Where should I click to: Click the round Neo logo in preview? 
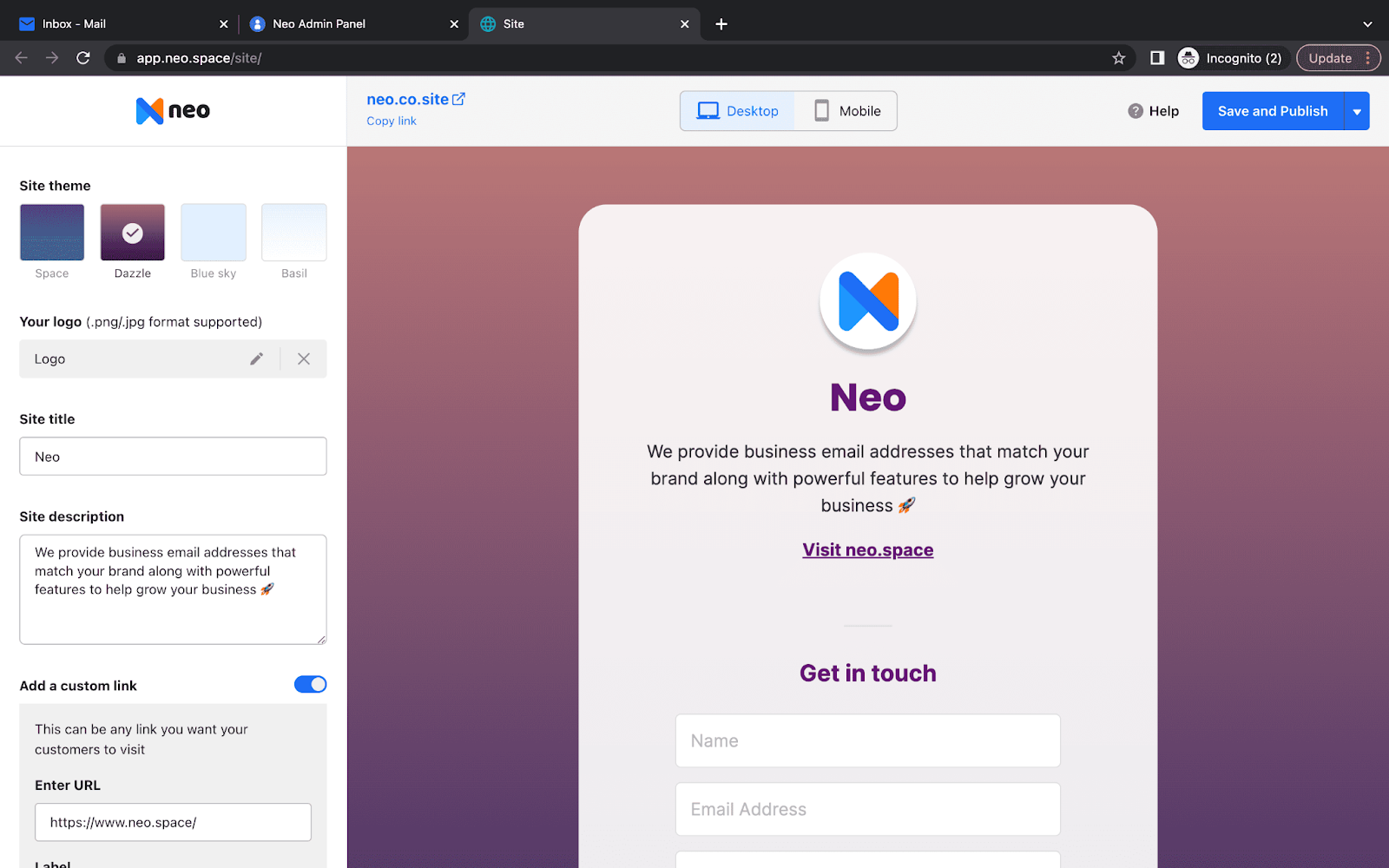click(x=868, y=301)
